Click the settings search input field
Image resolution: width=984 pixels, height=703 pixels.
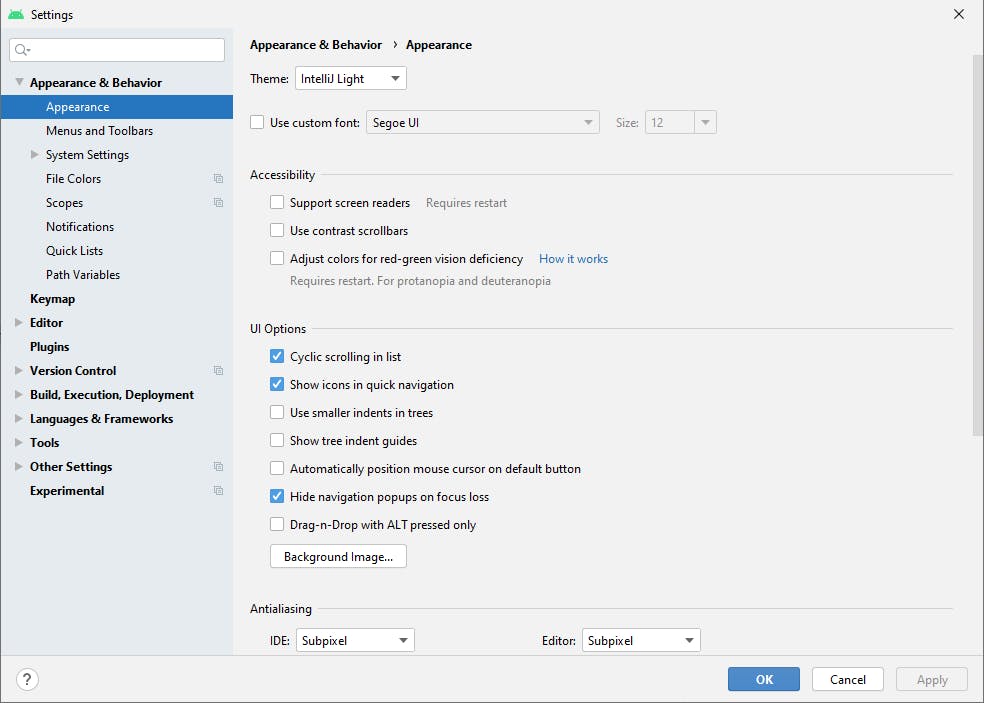coord(125,50)
